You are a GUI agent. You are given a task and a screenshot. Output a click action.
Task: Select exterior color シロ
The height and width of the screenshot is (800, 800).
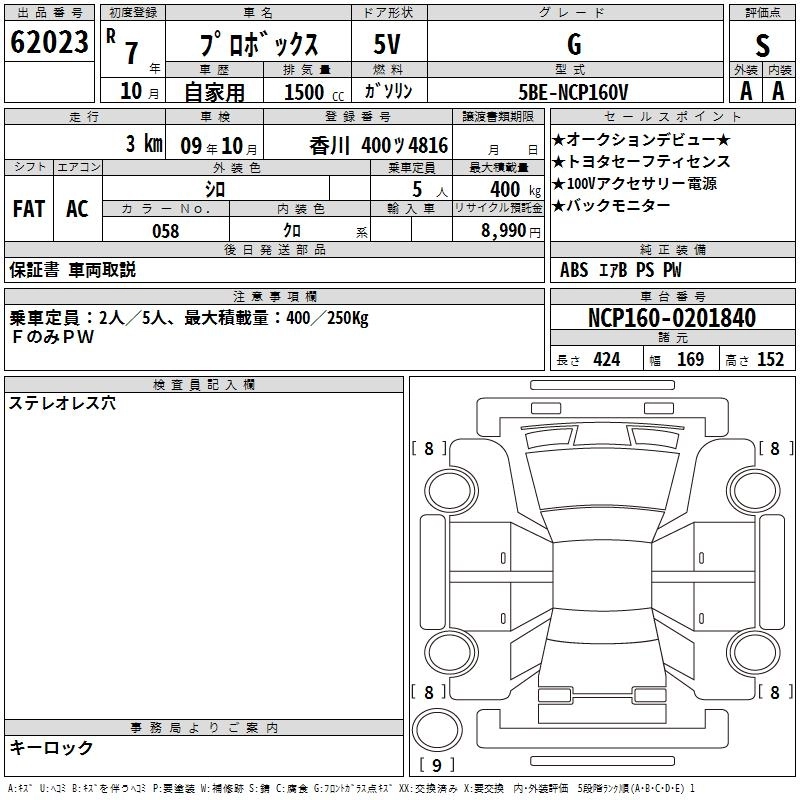coord(215,190)
